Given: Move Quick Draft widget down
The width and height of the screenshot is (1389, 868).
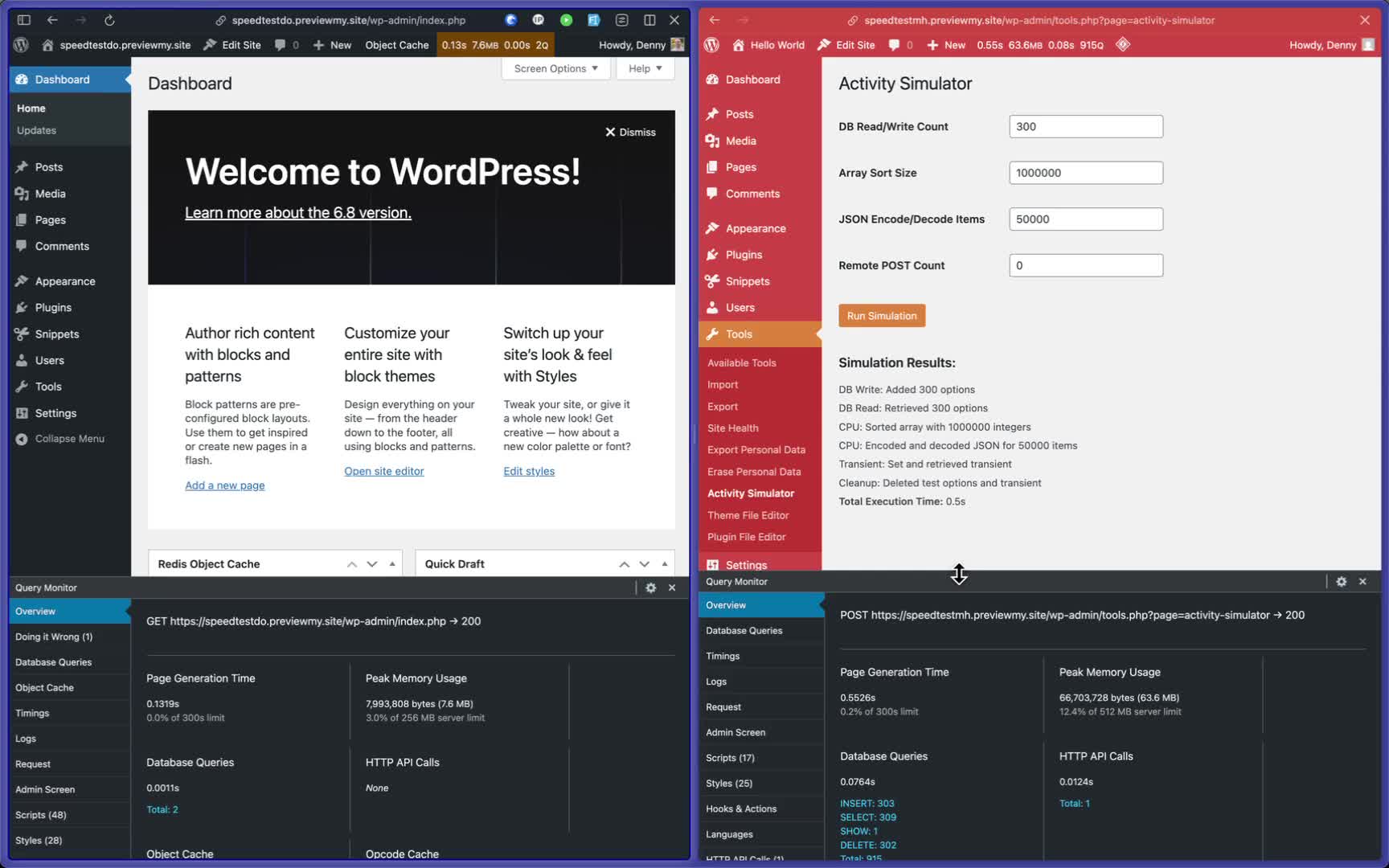Looking at the screenshot, I should point(645,564).
